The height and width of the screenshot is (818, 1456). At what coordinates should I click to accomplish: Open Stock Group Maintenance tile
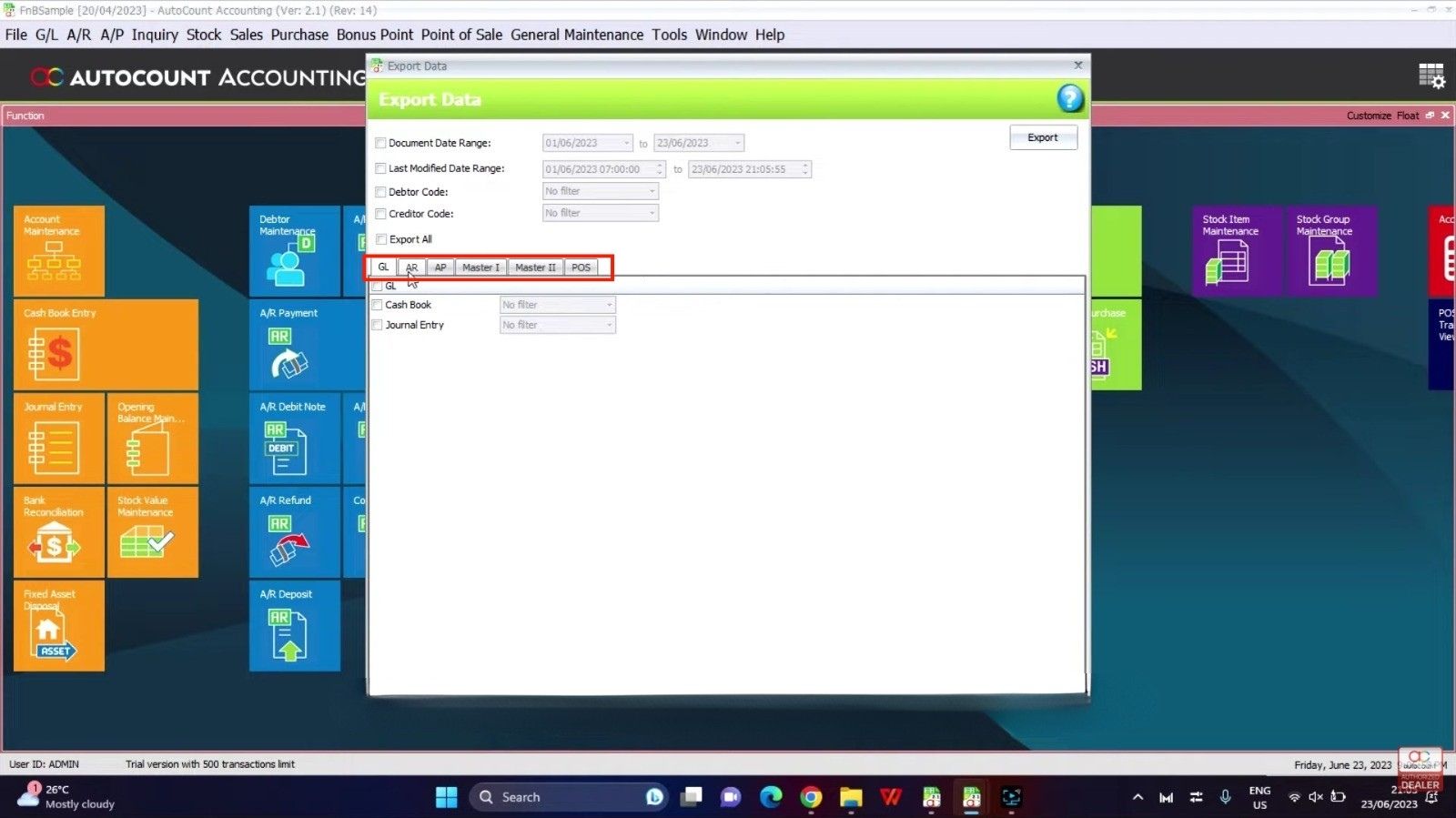pyautogui.click(x=1331, y=250)
